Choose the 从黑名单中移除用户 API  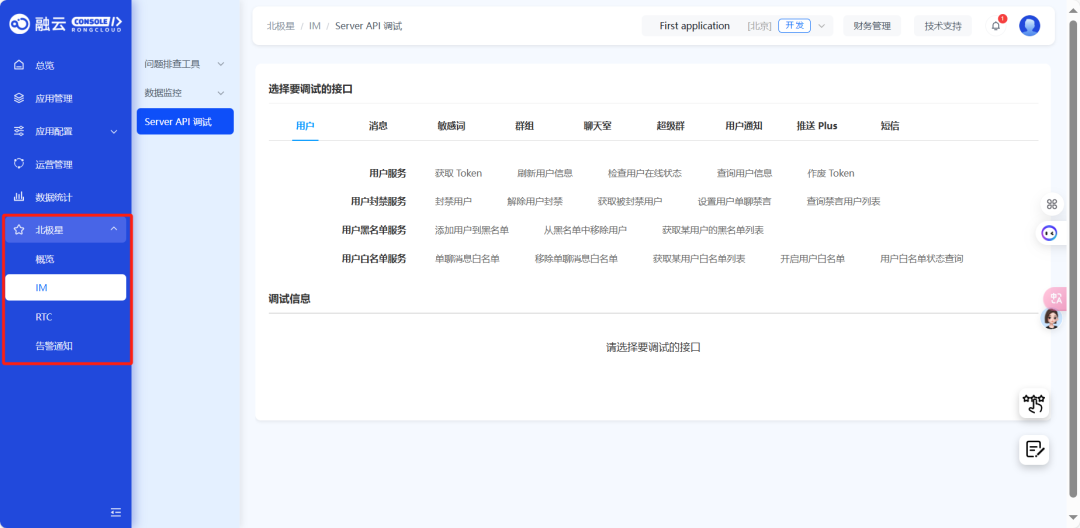(585, 230)
